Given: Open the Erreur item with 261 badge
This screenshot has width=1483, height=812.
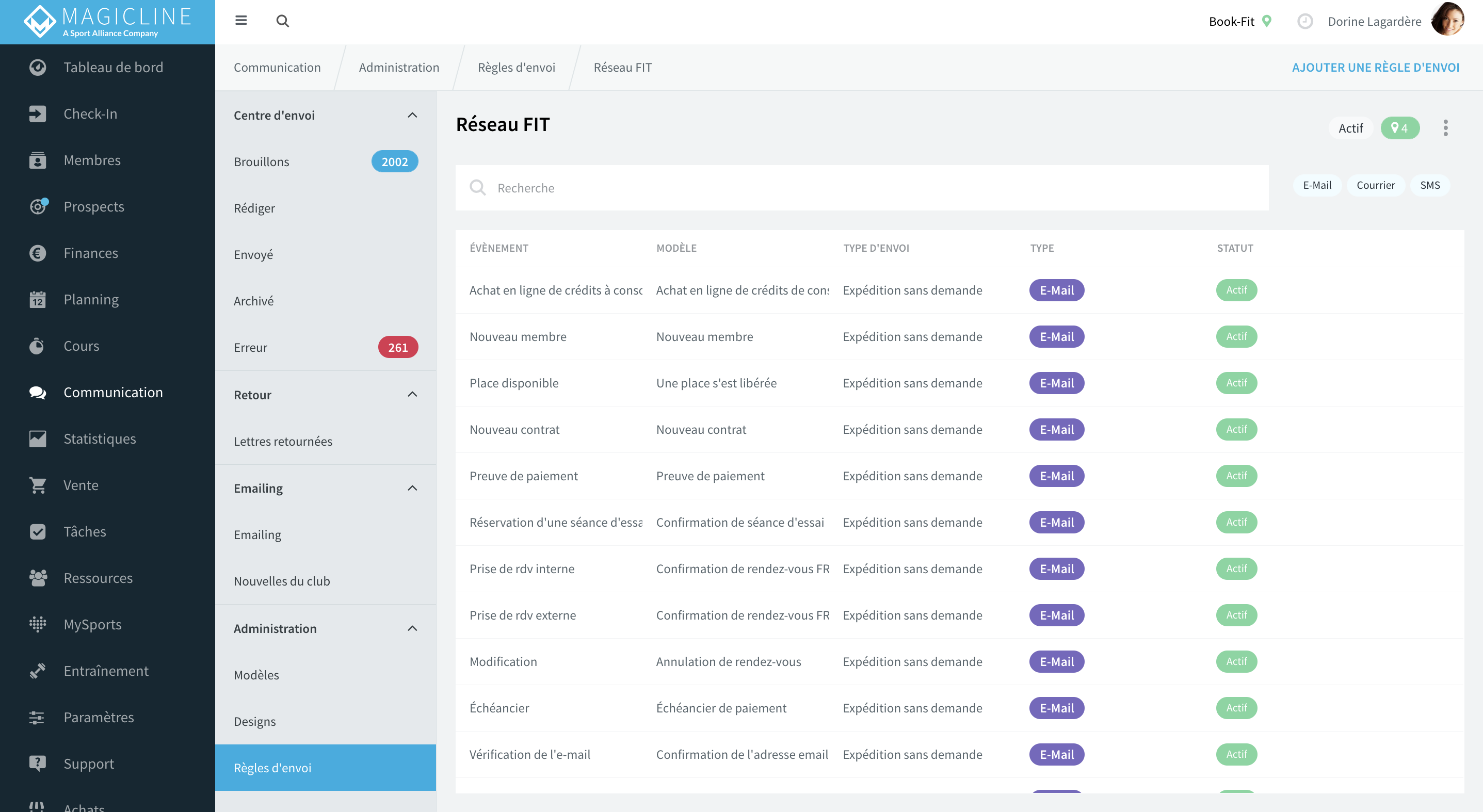Looking at the screenshot, I should [326, 348].
